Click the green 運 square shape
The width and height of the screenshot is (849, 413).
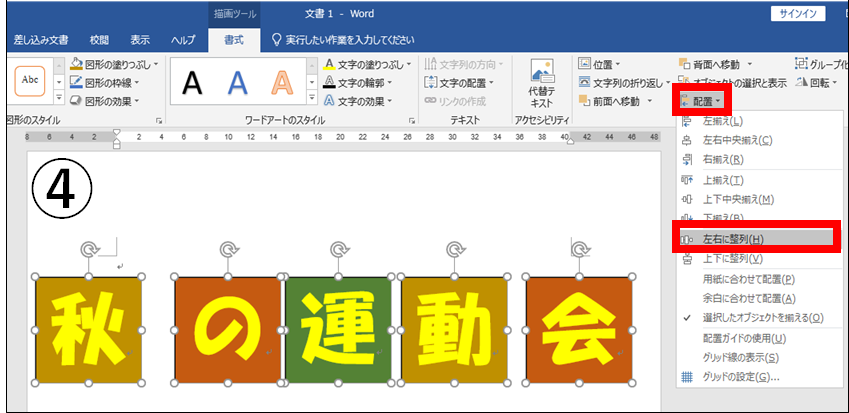338,330
